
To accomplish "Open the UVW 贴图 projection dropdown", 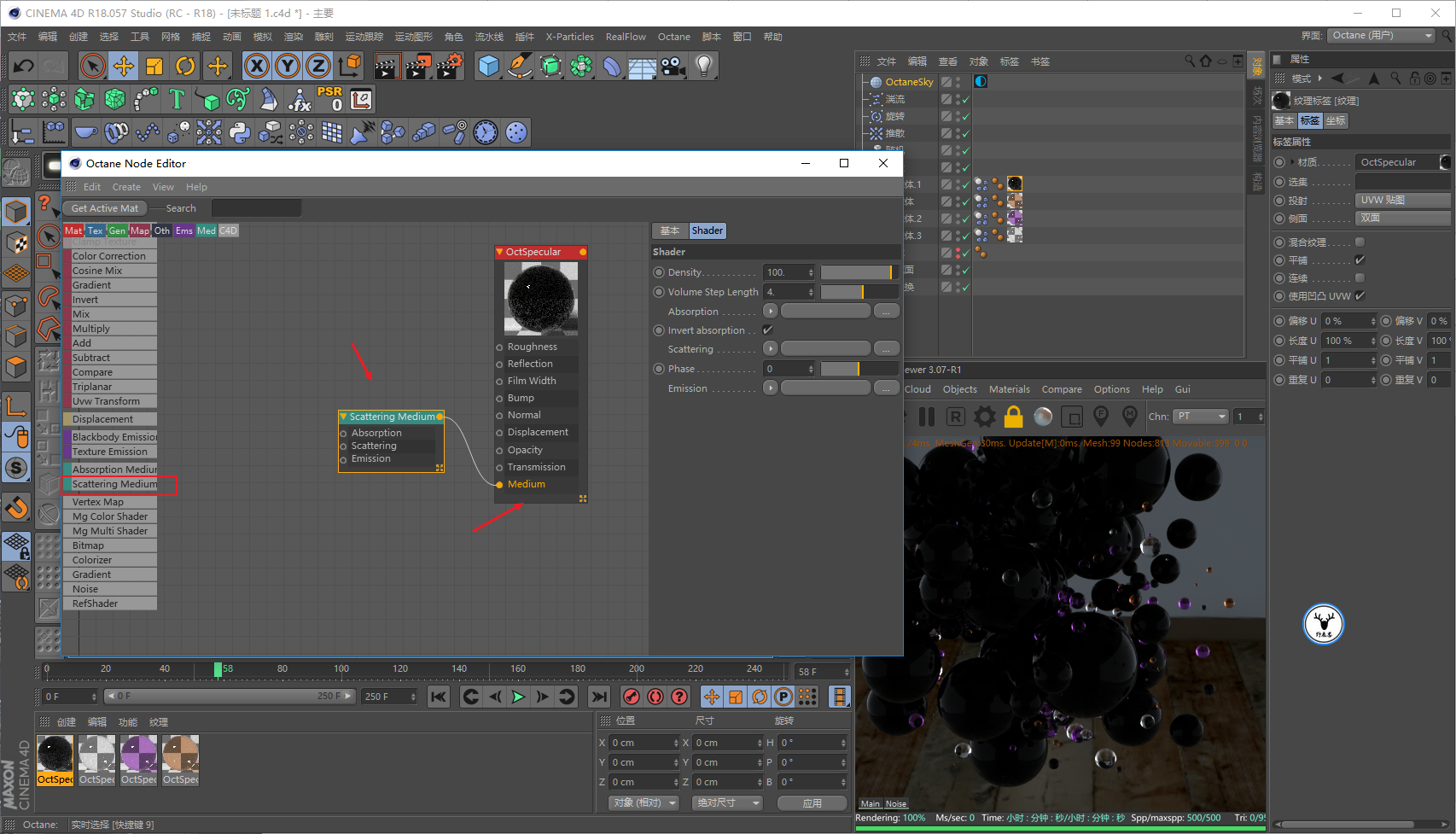I will [1401, 200].
